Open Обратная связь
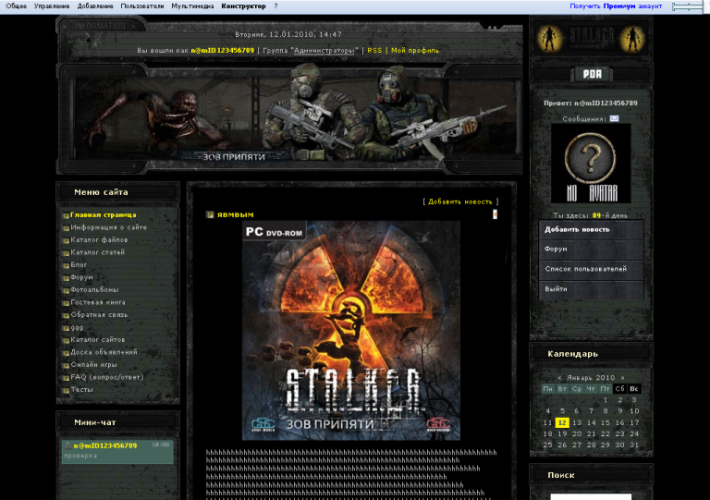Image resolution: width=710 pixels, height=500 pixels. [x=99, y=315]
